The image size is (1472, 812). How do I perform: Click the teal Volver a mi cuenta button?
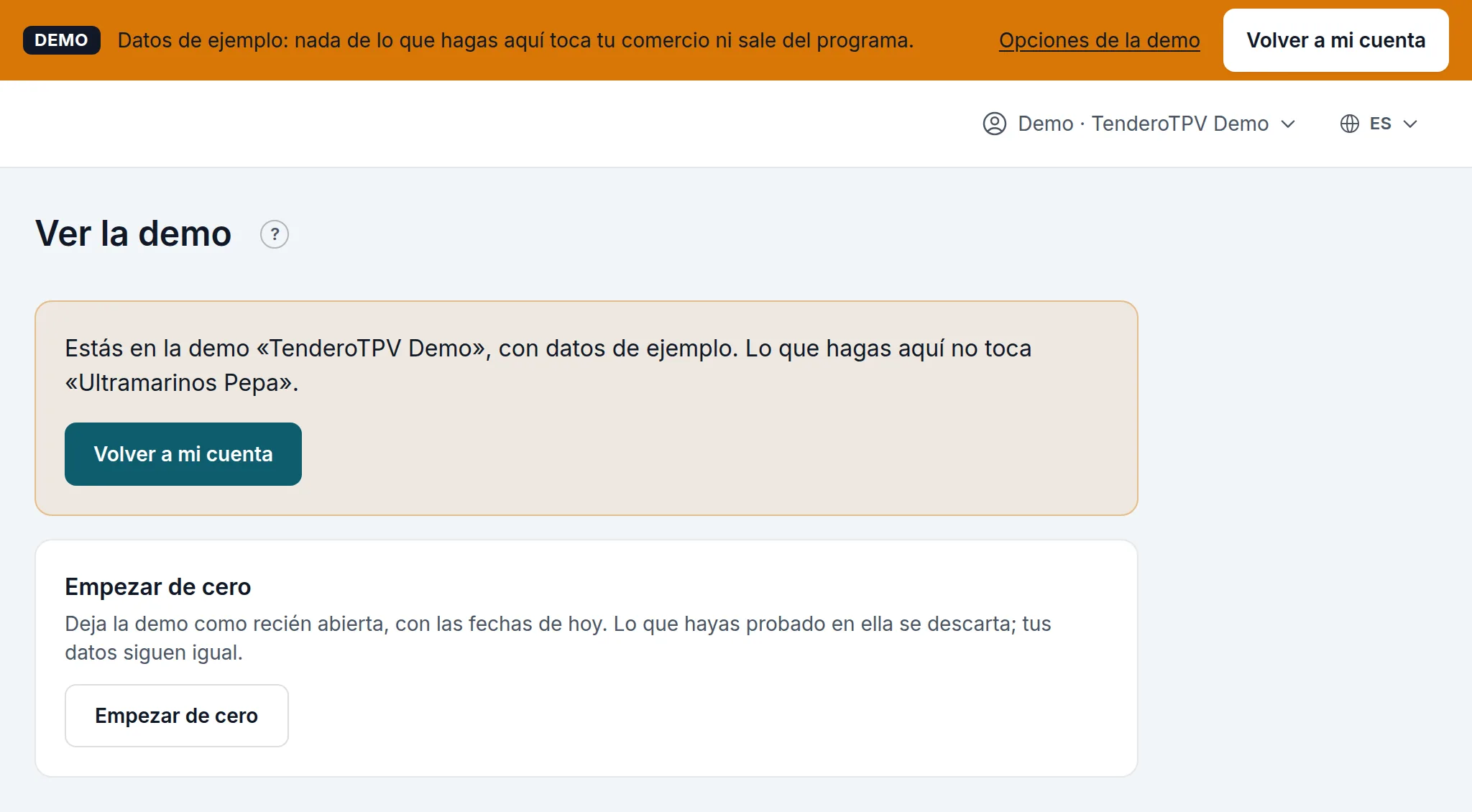[183, 454]
